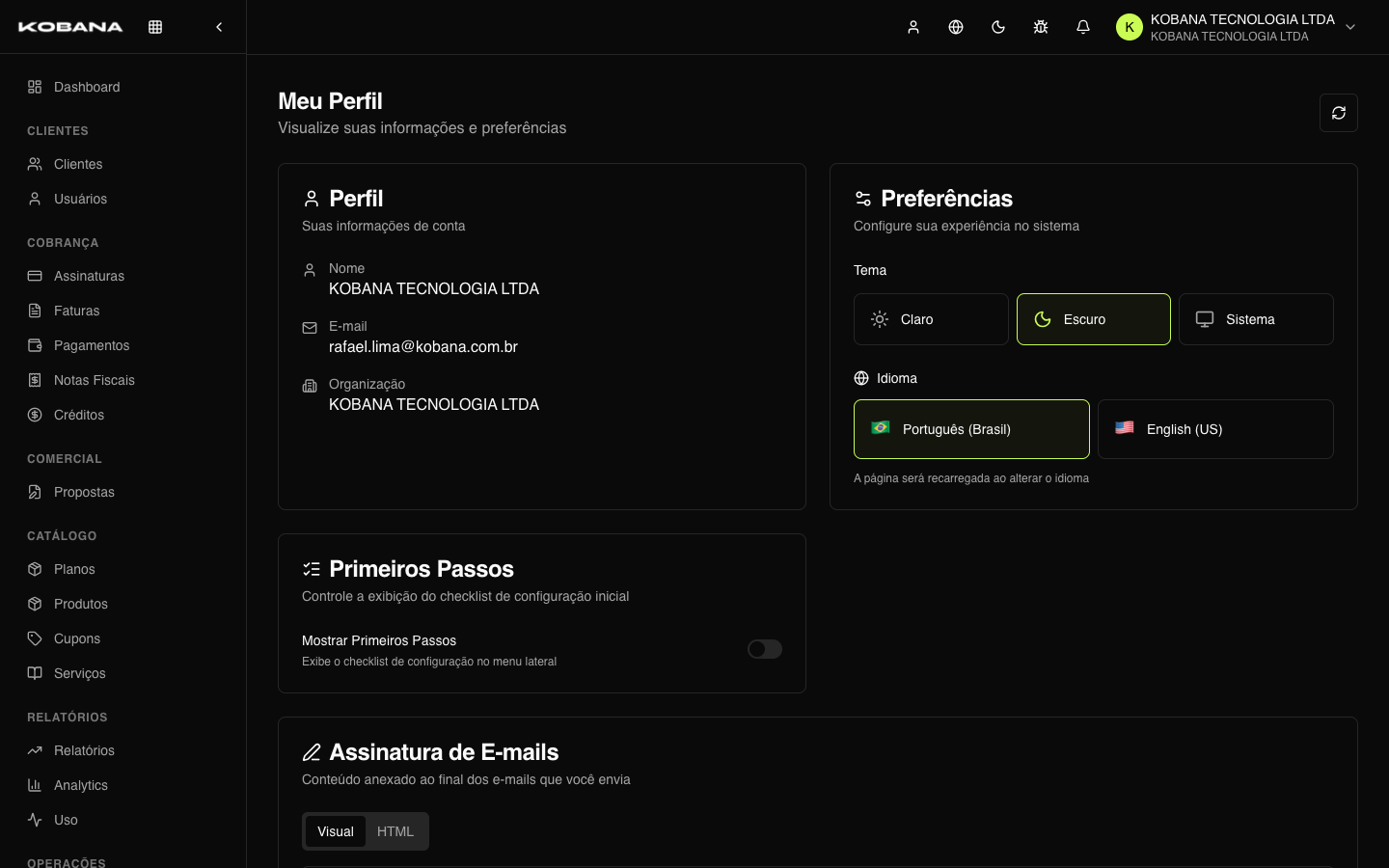Open the apps grid icon
The image size is (1389, 868).
(x=155, y=27)
